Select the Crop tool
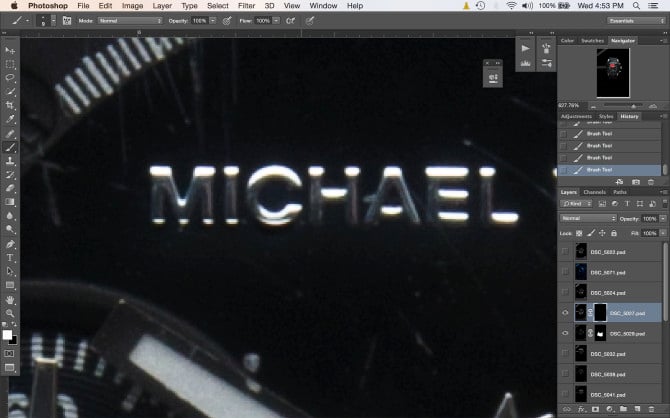Screen dimensions: 670x418 (x=10, y=105)
